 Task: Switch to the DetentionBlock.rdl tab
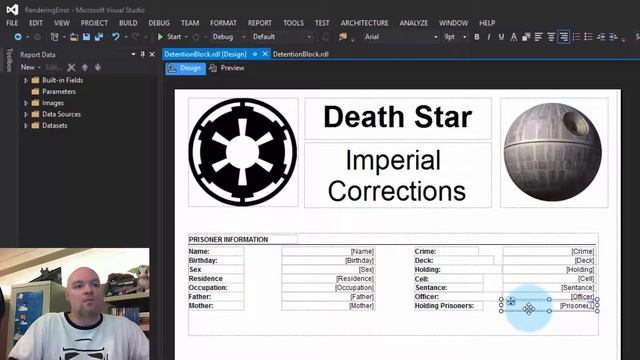click(x=300, y=54)
